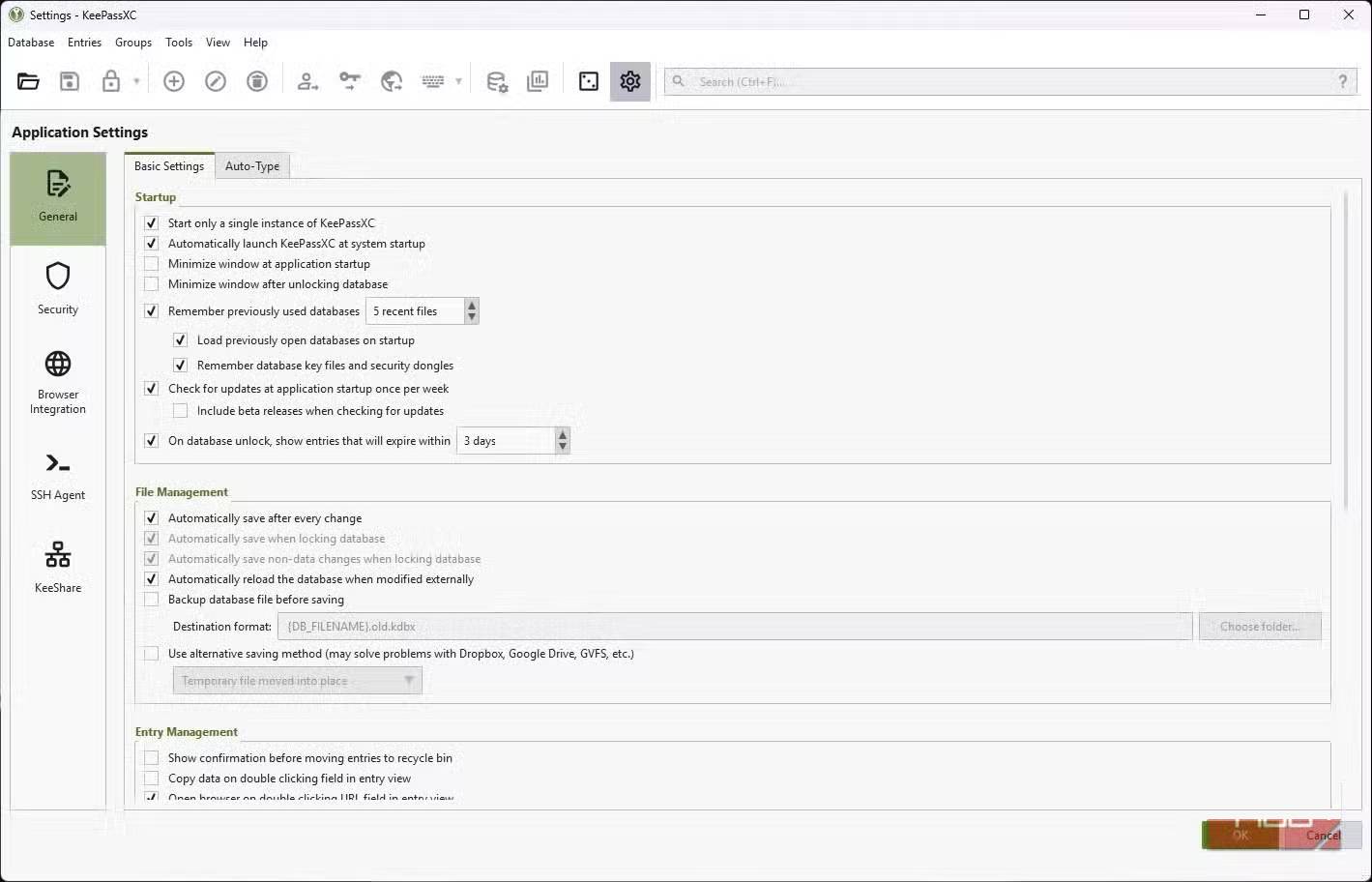Viewport: 1372px width, 882px height.
Task: Focus the Search input field
Action: coord(1006,82)
